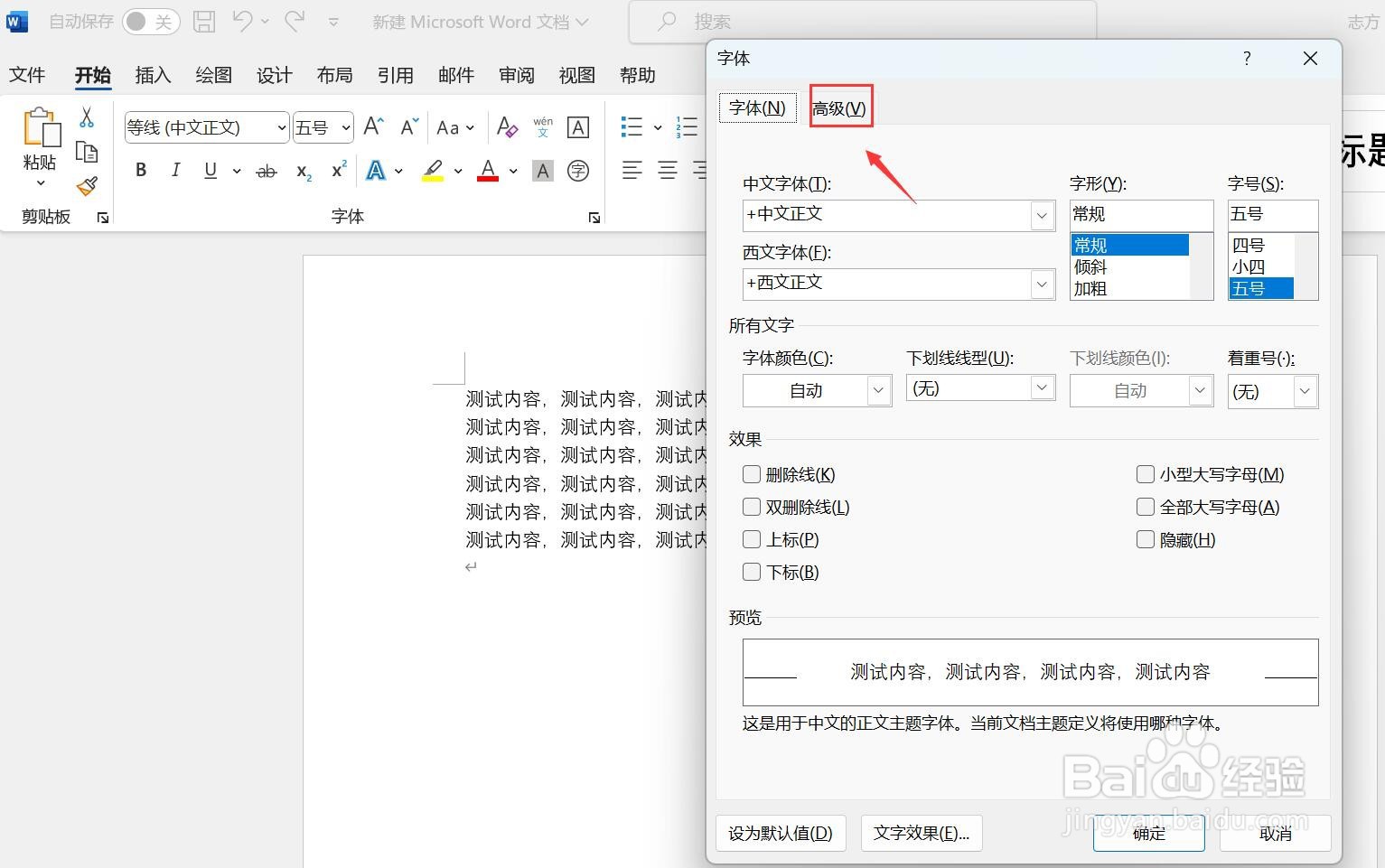Toggle Bold formatting
1385x868 pixels.
point(140,169)
